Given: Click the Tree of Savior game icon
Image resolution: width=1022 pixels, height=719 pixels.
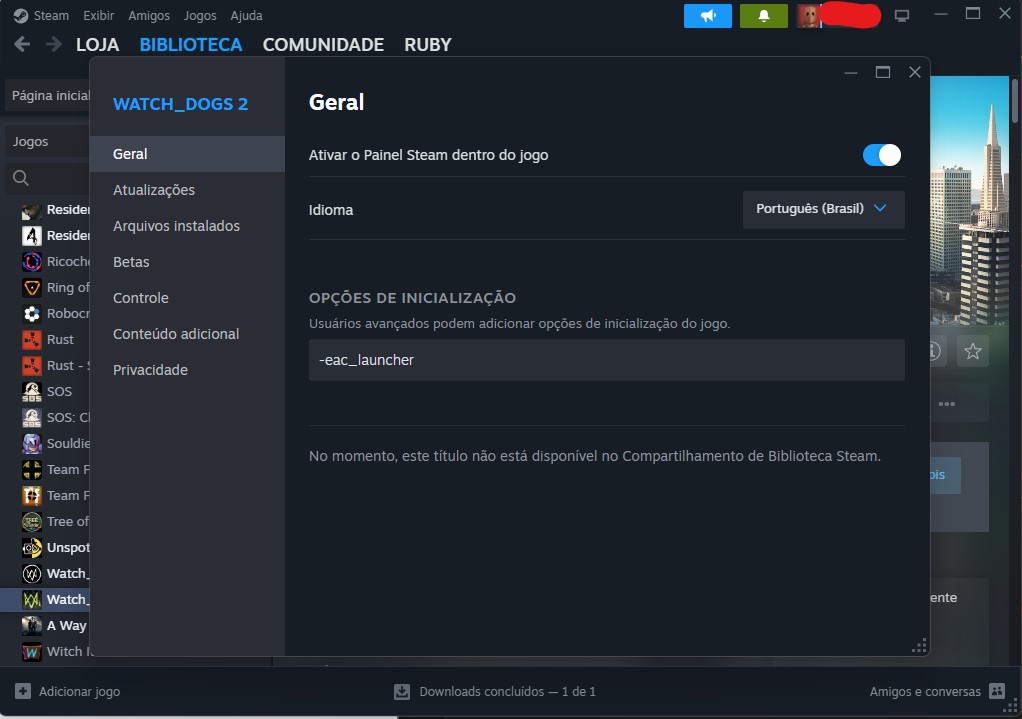Looking at the screenshot, I should click(32, 521).
